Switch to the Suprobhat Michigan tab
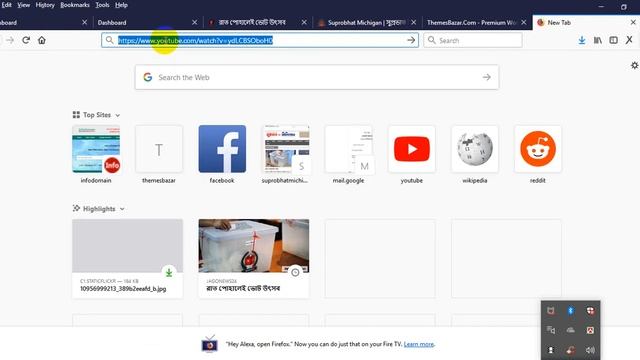The height and width of the screenshot is (360, 640). coord(367,22)
